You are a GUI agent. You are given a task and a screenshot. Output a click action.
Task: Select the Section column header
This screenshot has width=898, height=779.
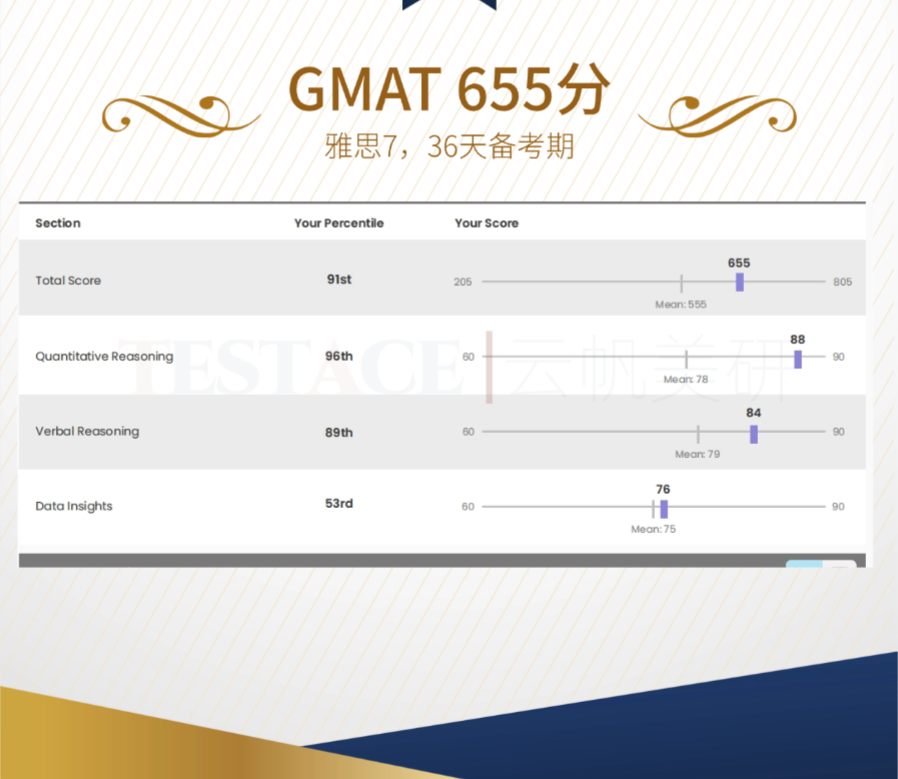click(x=58, y=223)
